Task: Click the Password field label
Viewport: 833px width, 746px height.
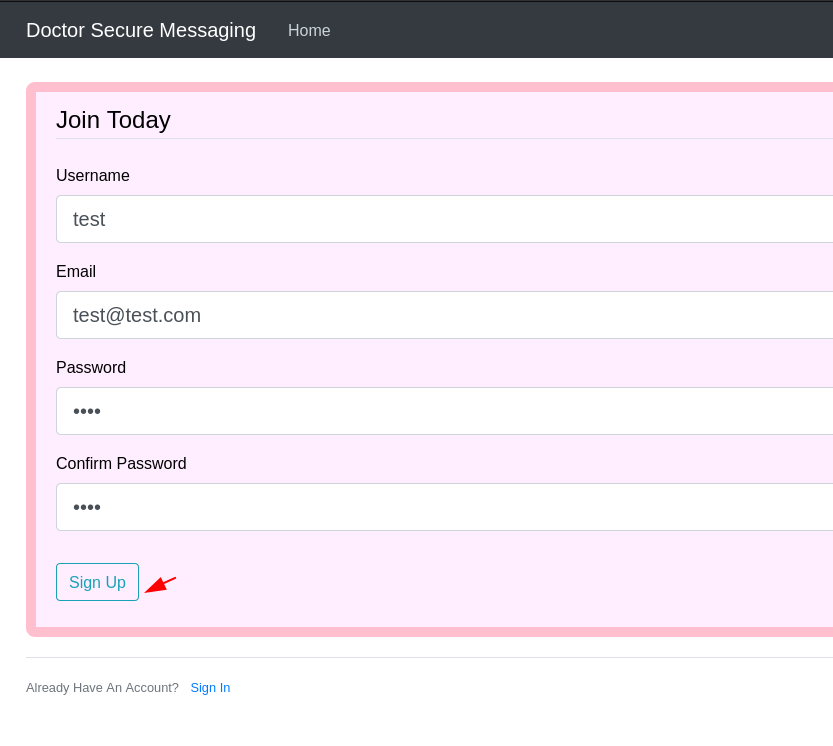Action: click(x=91, y=368)
